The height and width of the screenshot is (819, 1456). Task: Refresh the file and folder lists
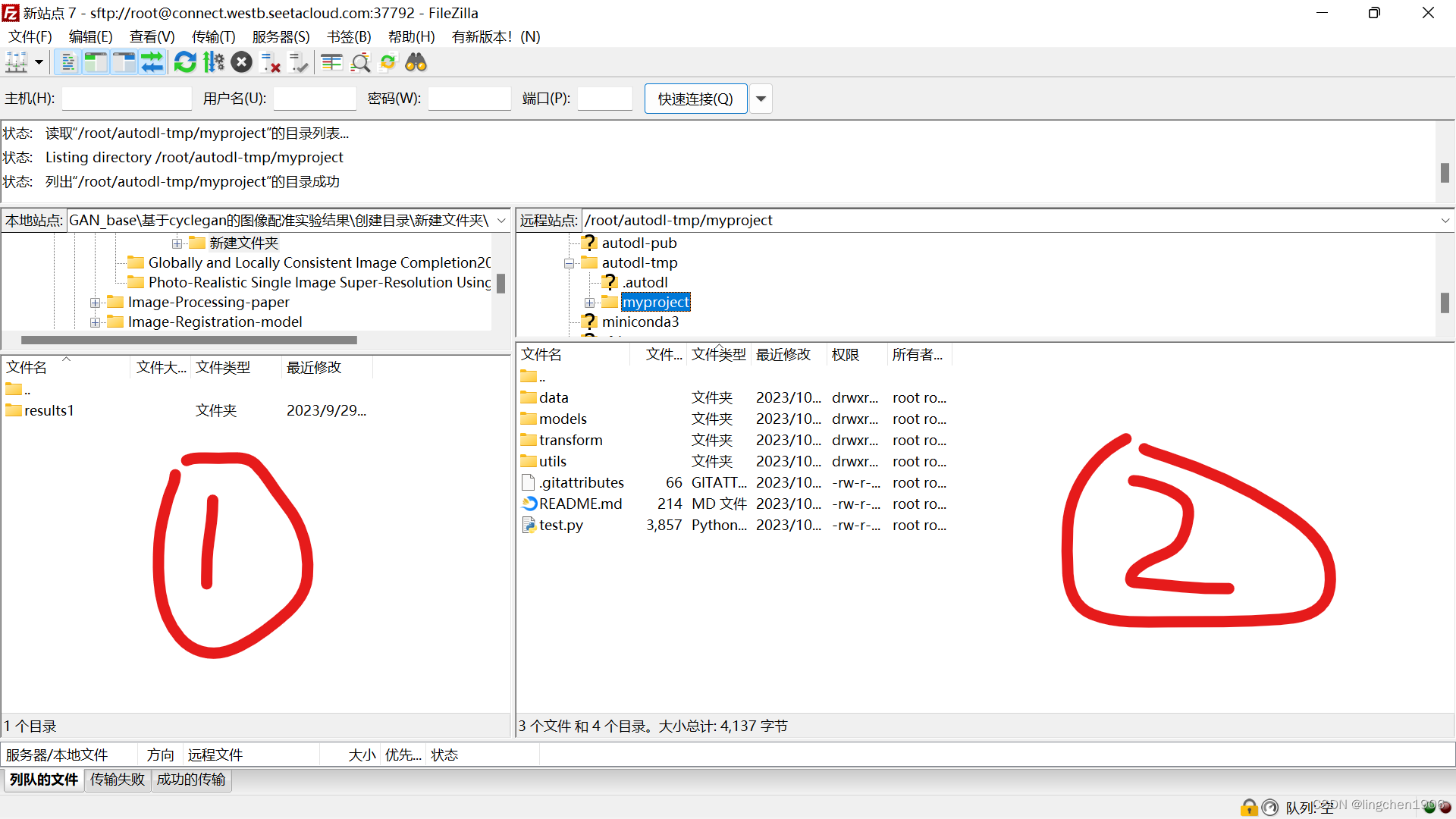[x=185, y=62]
